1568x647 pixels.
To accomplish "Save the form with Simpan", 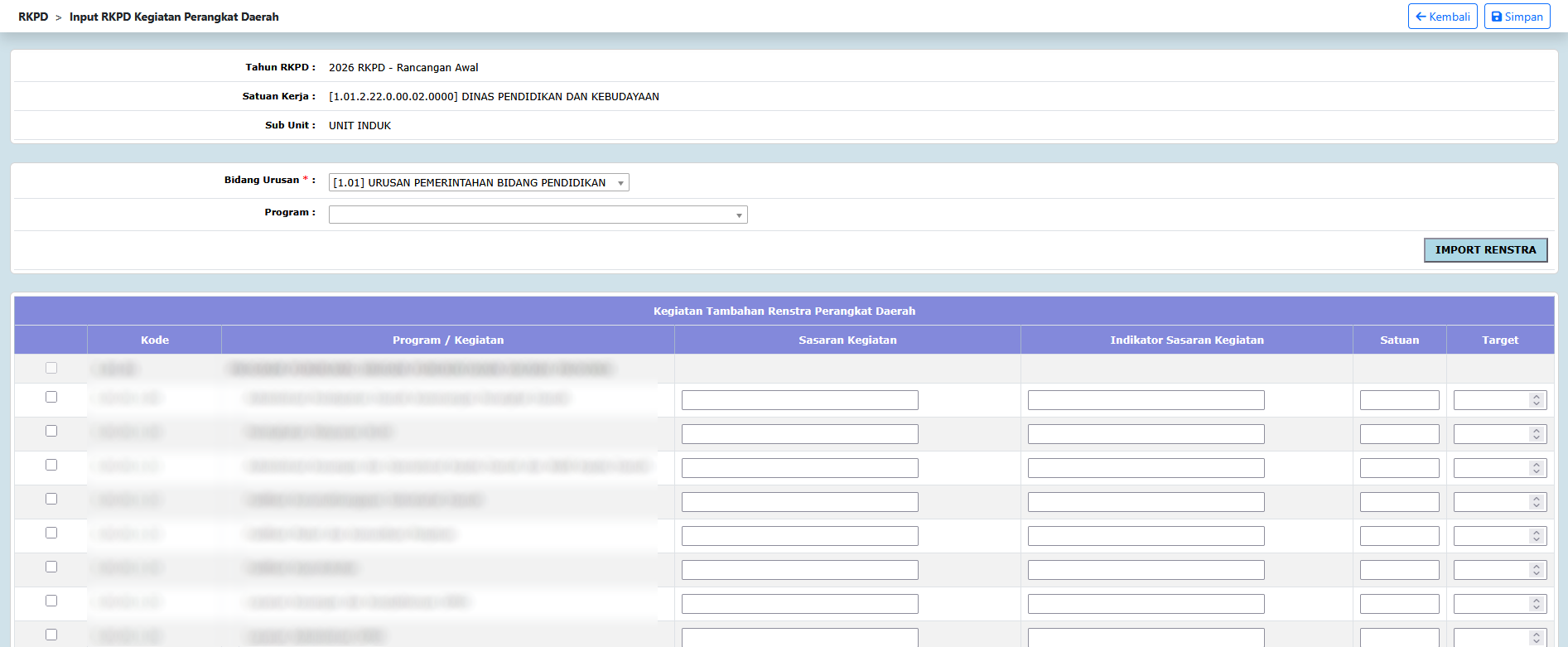I will [x=1517, y=17].
